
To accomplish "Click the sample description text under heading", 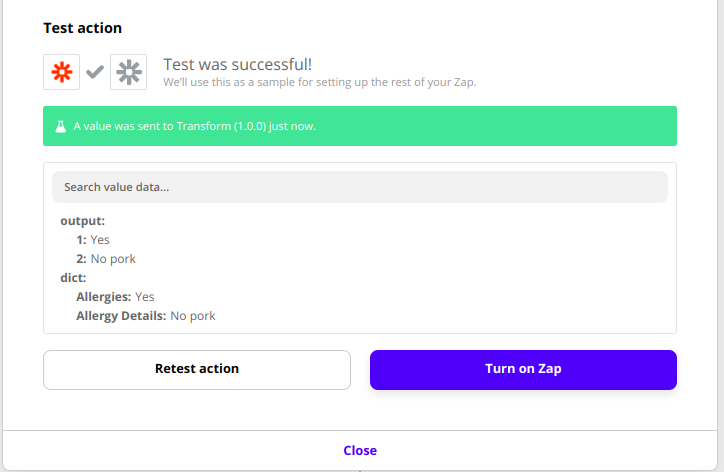I will tap(320, 82).
